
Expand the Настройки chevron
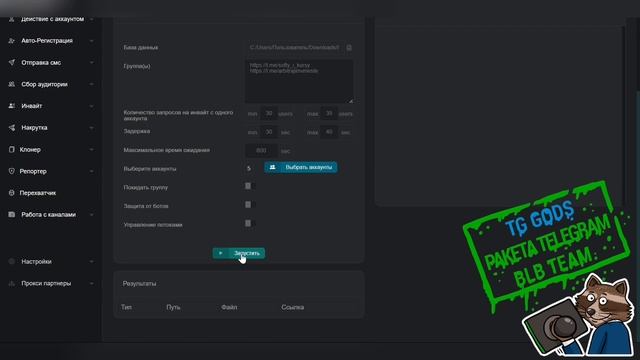point(91,261)
